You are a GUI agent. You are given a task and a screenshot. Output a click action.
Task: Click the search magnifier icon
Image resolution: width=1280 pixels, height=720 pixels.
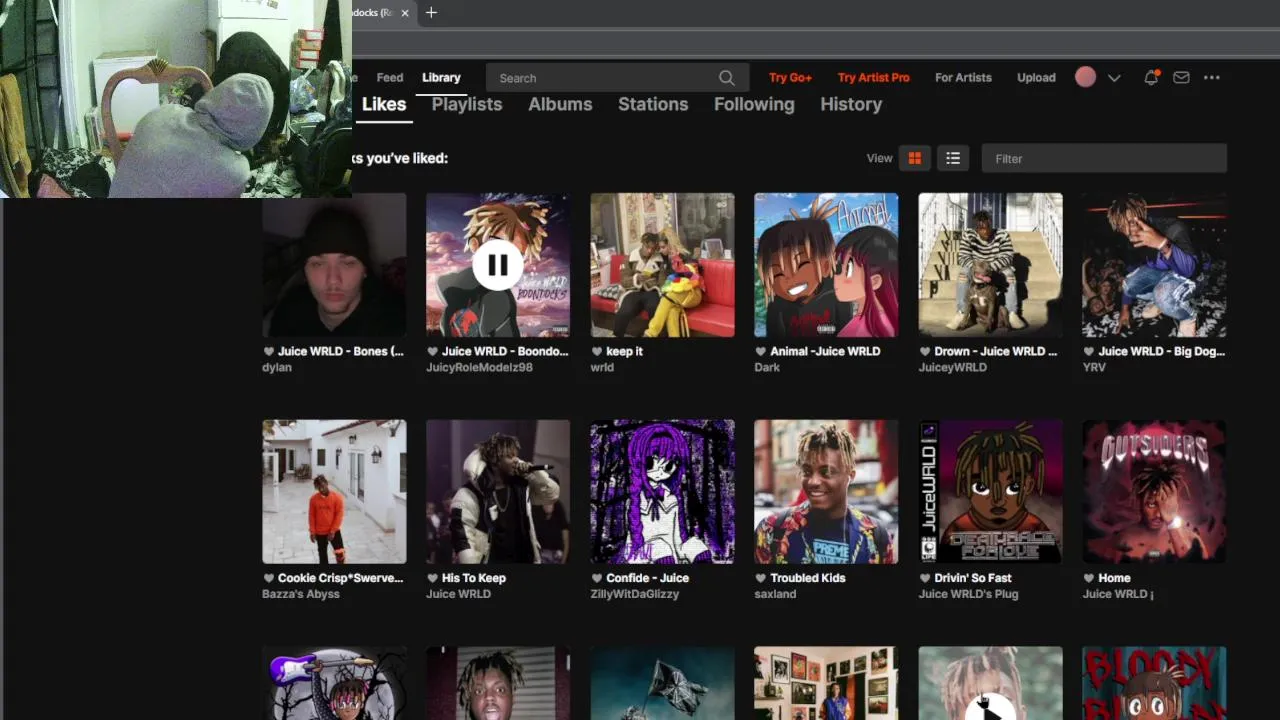(x=727, y=78)
